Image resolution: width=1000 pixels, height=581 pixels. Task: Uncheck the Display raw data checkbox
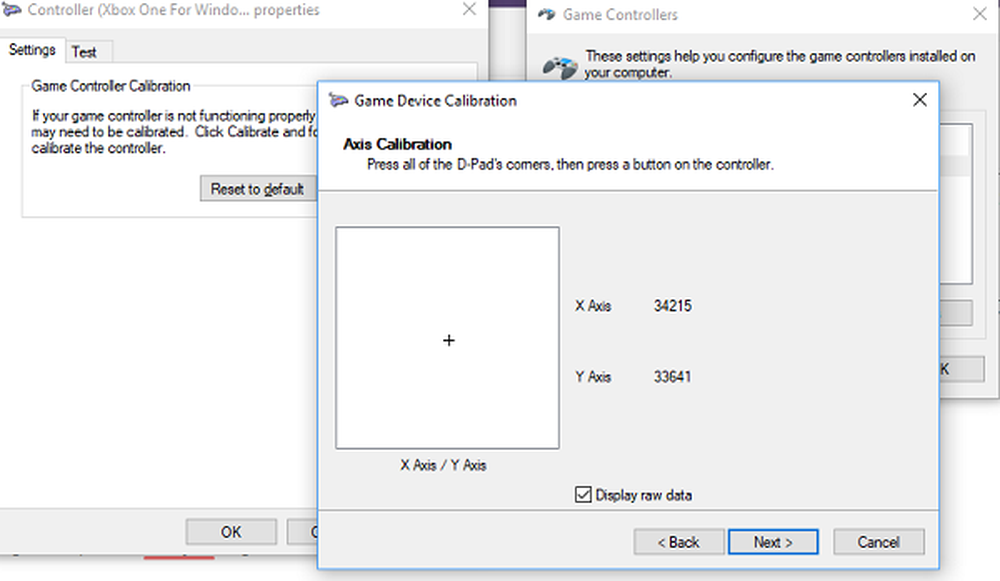tap(583, 495)
